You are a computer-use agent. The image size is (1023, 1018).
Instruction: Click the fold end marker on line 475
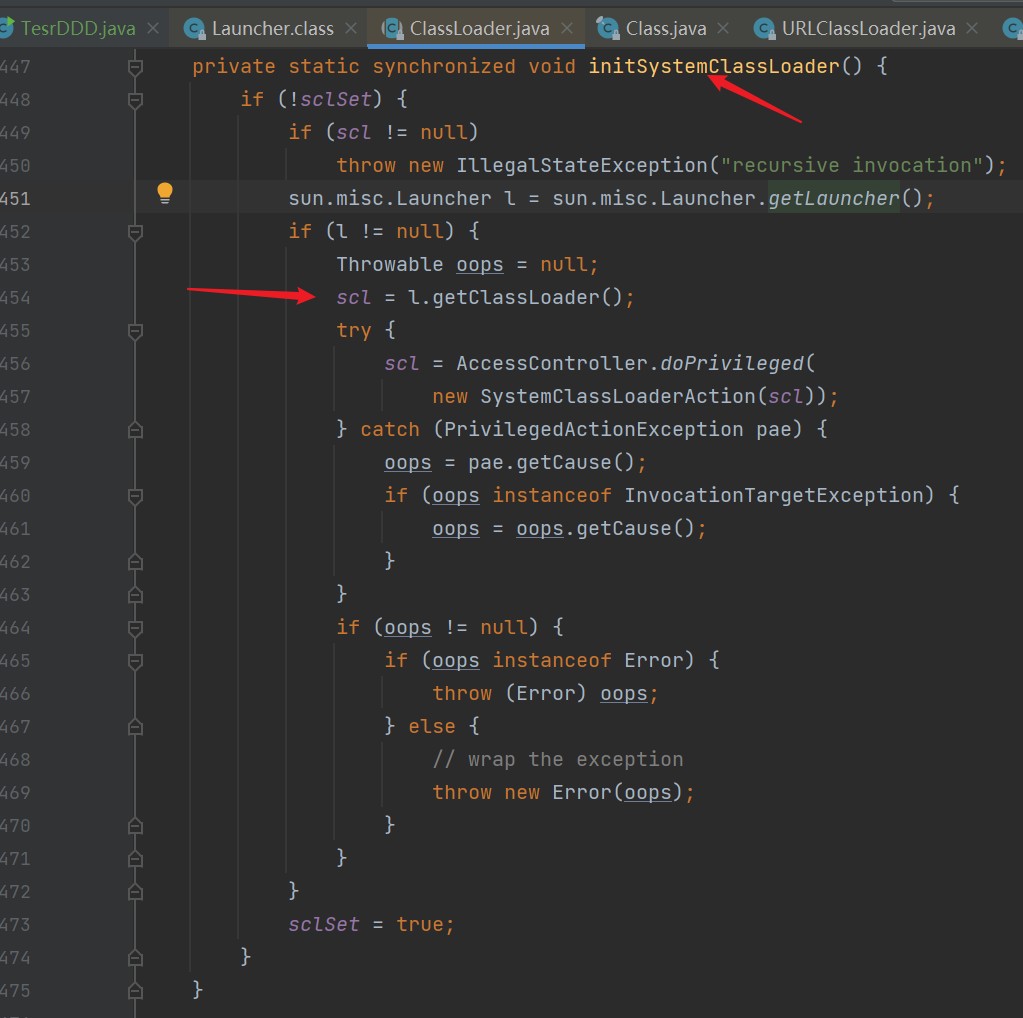[135, 991]
